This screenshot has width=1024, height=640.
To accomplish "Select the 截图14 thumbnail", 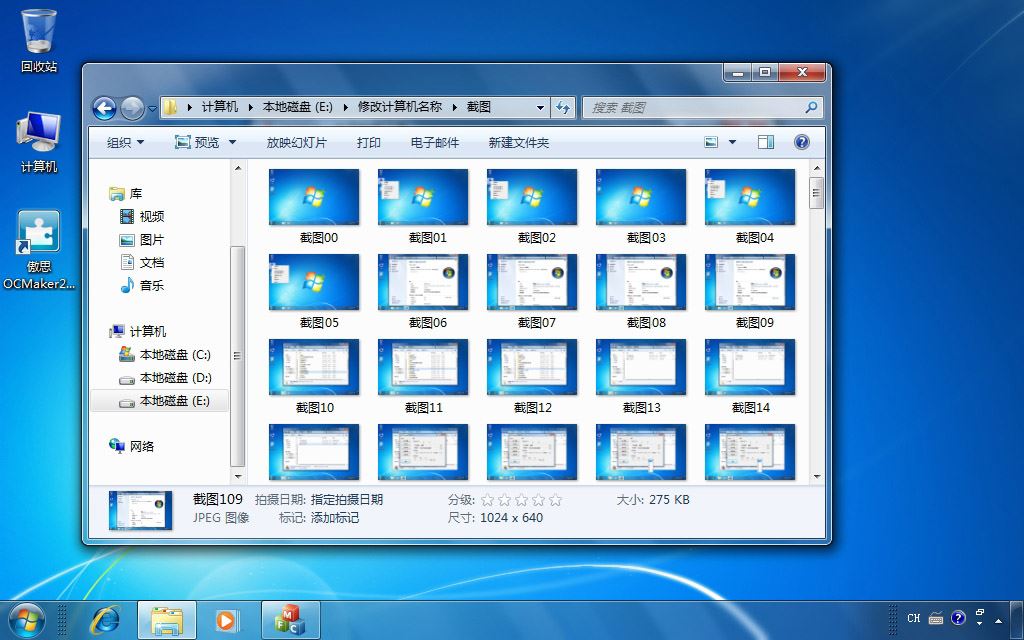I will click(750, 367).
